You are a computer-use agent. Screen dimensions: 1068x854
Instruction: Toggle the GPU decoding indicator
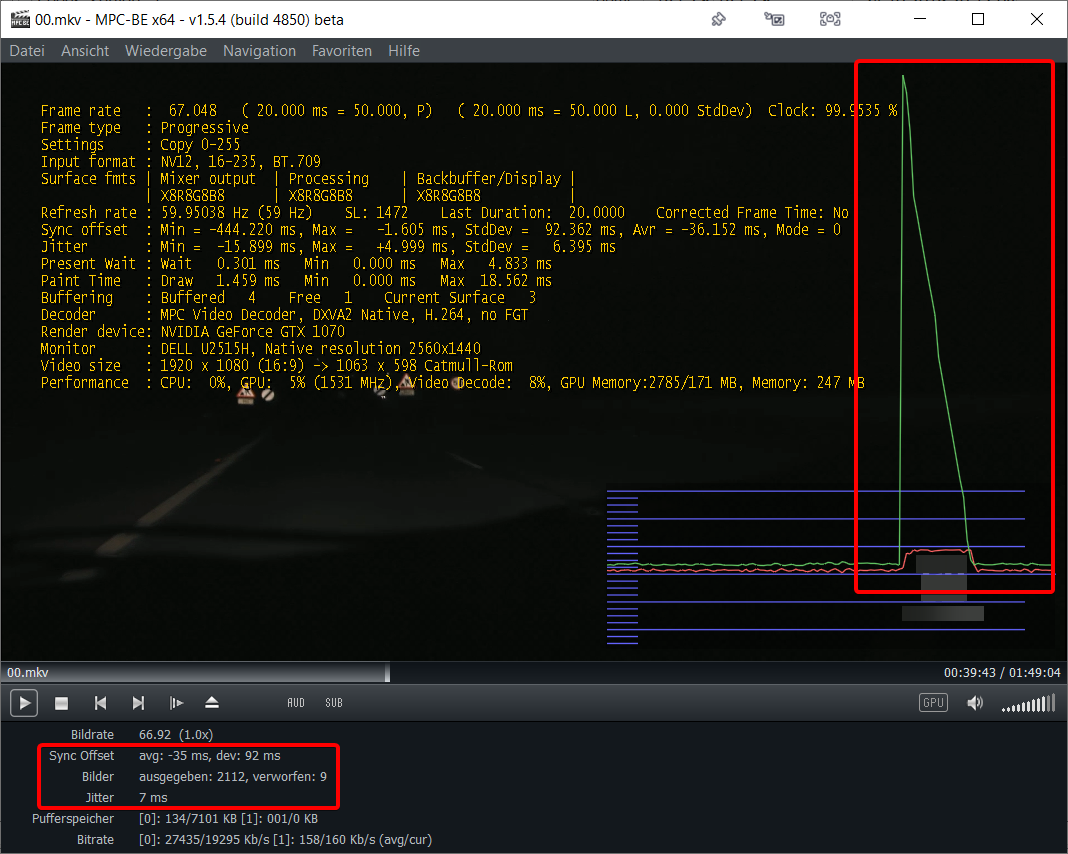(x=933, y=703)
